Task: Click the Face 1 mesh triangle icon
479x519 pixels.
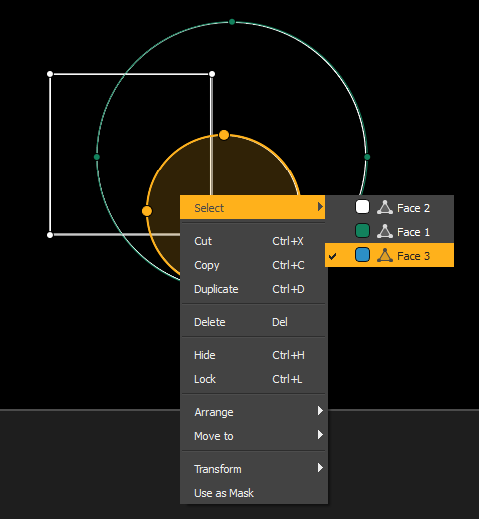Action: (x=385, y=231)
